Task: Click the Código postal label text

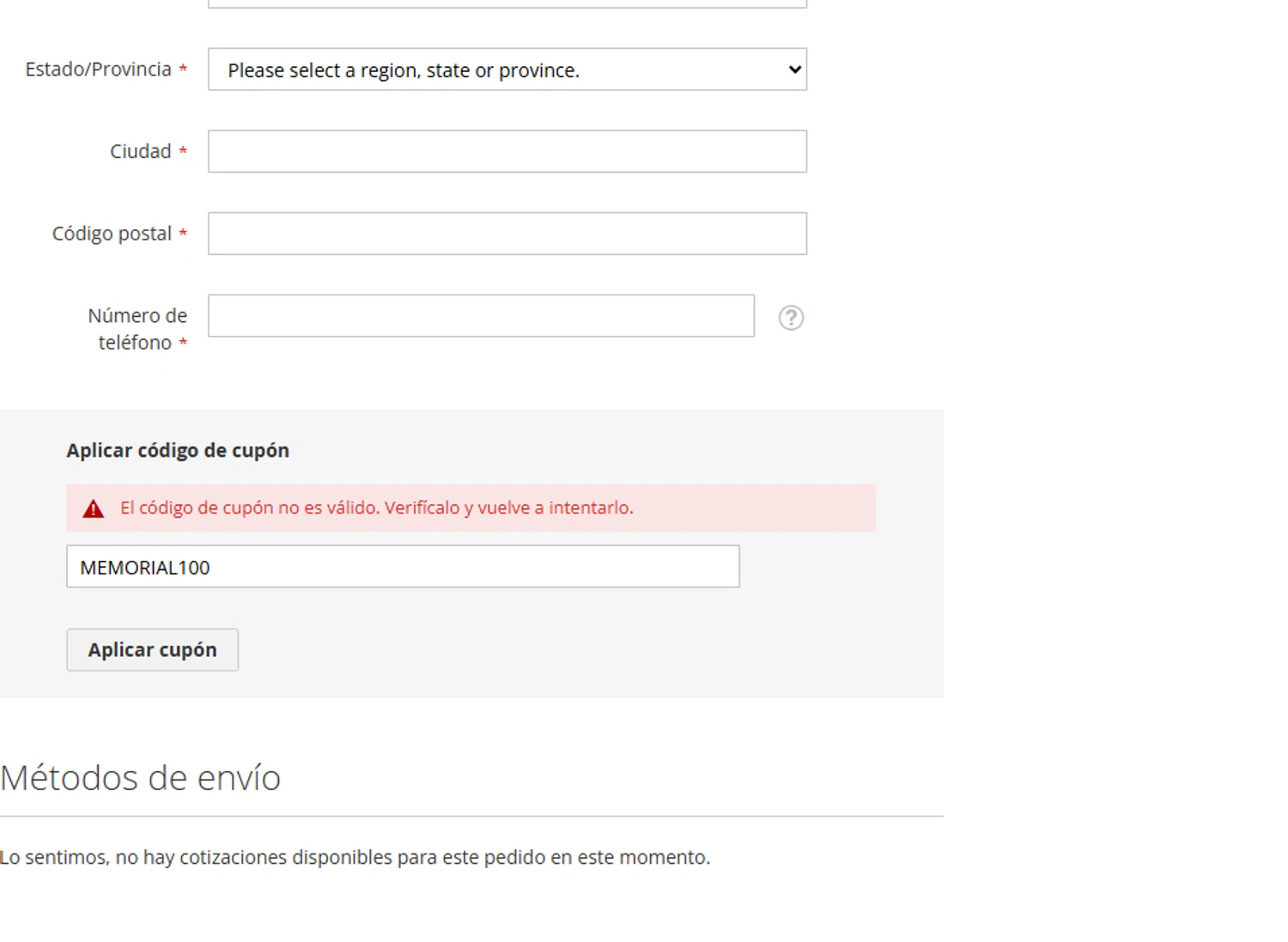Action: click(112, 234)
